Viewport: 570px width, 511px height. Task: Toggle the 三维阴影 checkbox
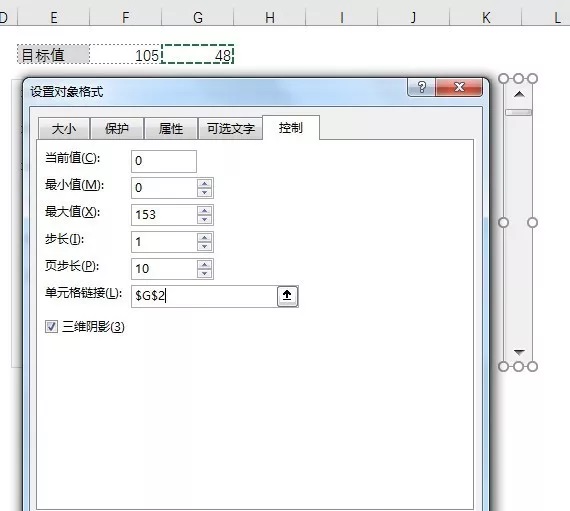click(x=51, y=326)
